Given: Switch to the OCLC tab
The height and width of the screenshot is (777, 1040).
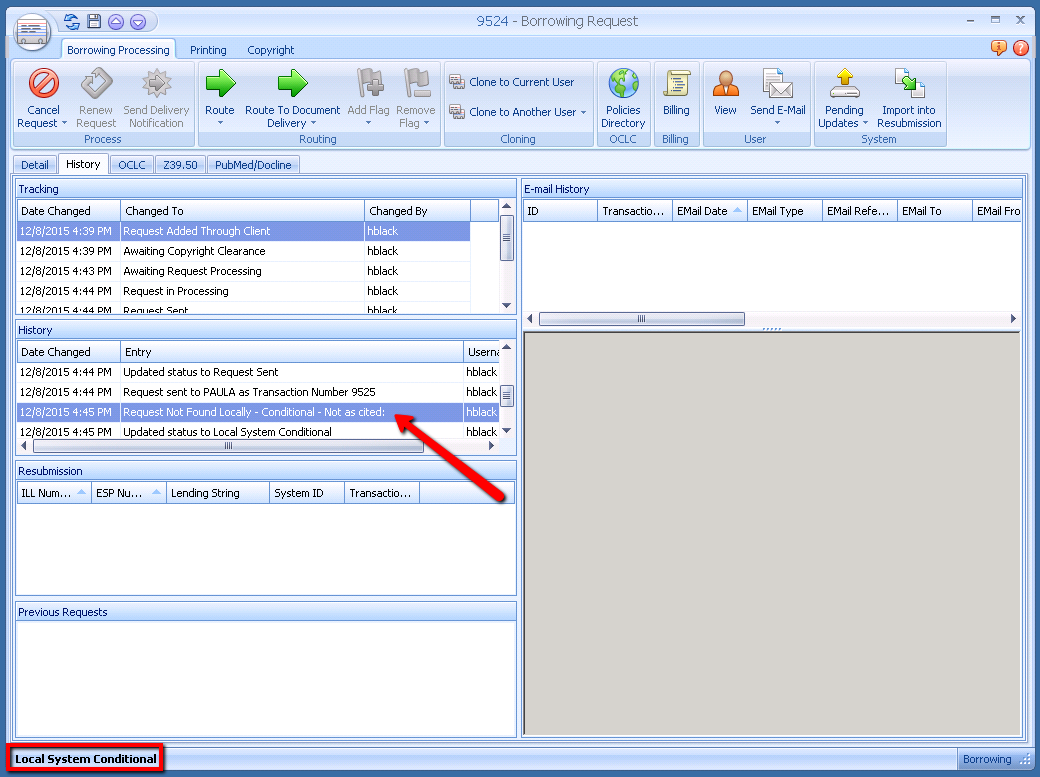Looking at the screenshot, I should pyautogui.click(x=130, y=165).
